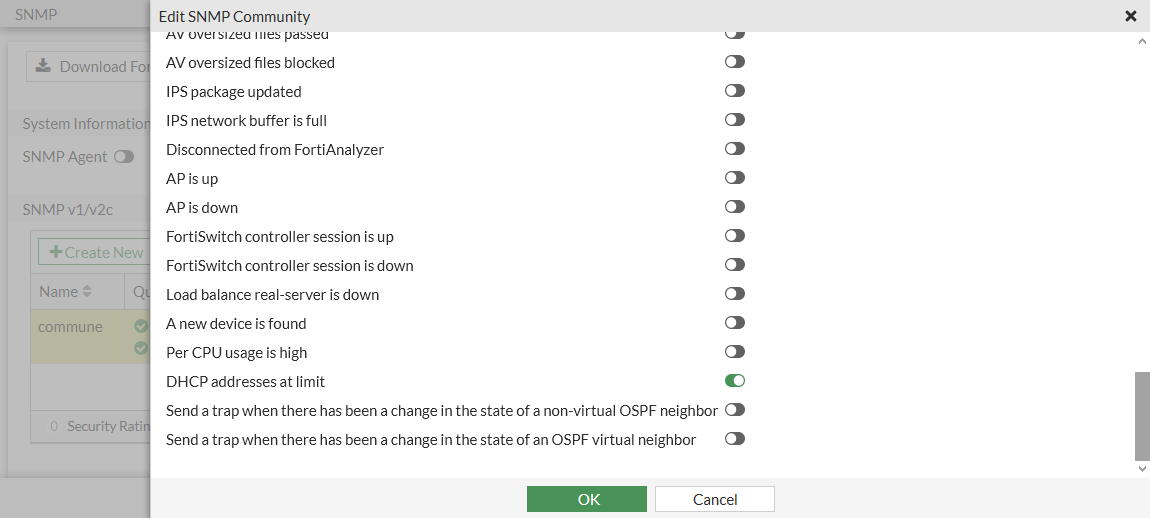This screenshot has height=518, width=1150.
Task: Enable the SNMP Agent toggle
Action: coord(124,157)
